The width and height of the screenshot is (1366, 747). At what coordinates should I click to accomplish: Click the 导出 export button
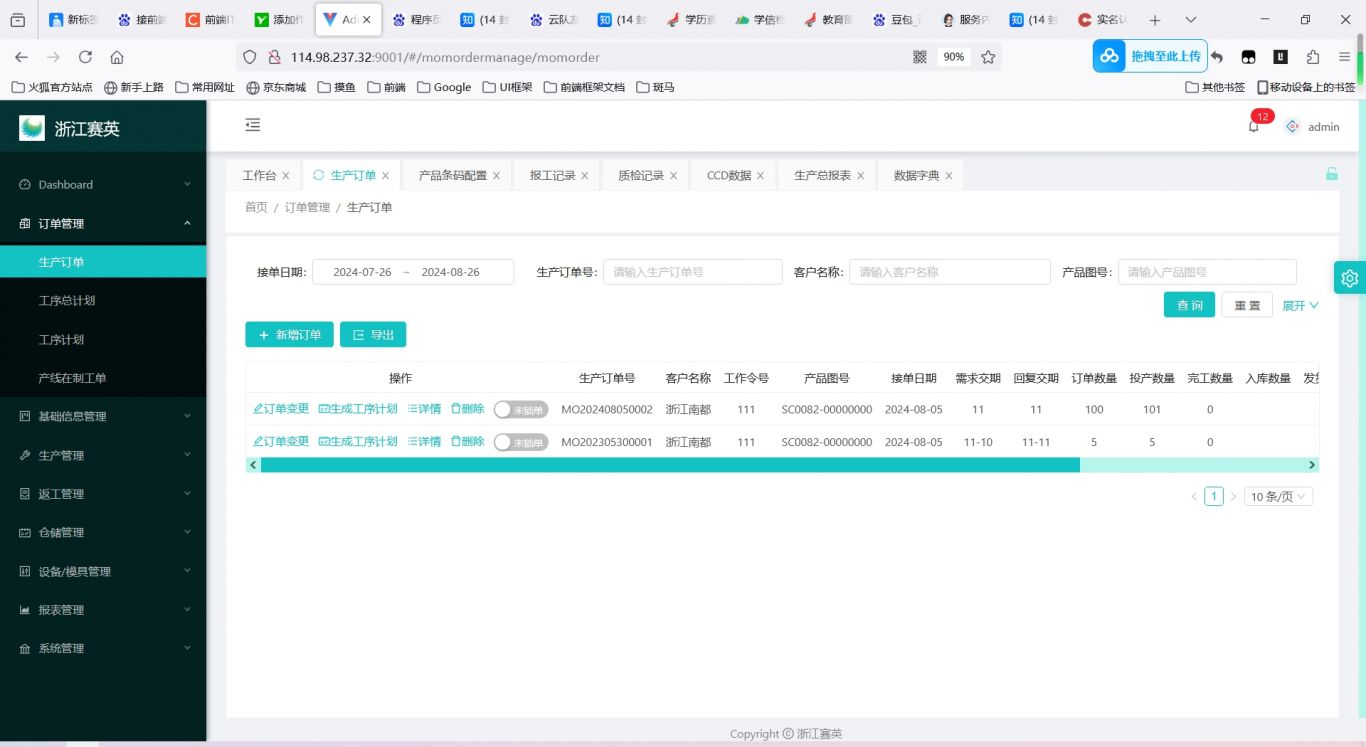(x=373, y=335)
